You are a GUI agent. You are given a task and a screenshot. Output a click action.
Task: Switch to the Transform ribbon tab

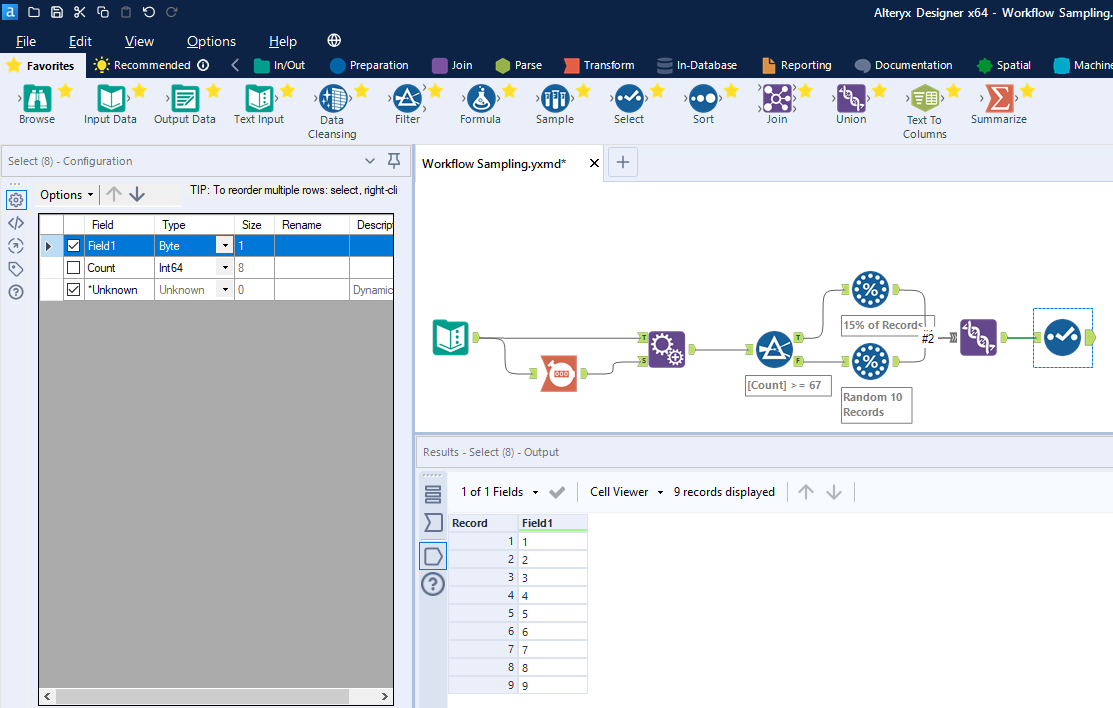[608, 64]
